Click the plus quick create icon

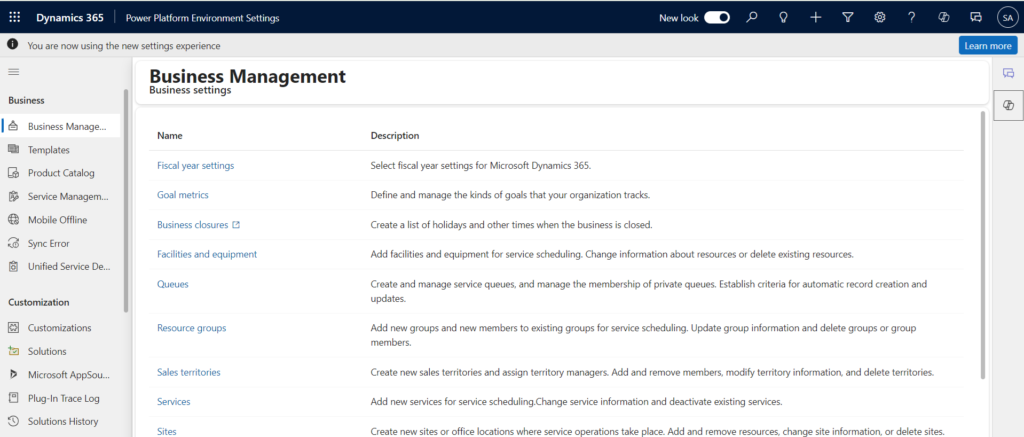(816, 17)
